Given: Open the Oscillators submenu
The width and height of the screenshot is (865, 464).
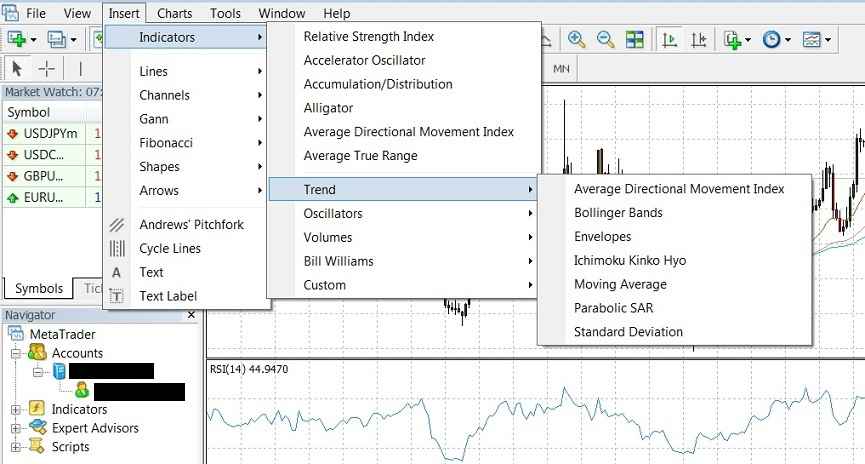Looking at the screenshot, I should (x=333, y=213).
